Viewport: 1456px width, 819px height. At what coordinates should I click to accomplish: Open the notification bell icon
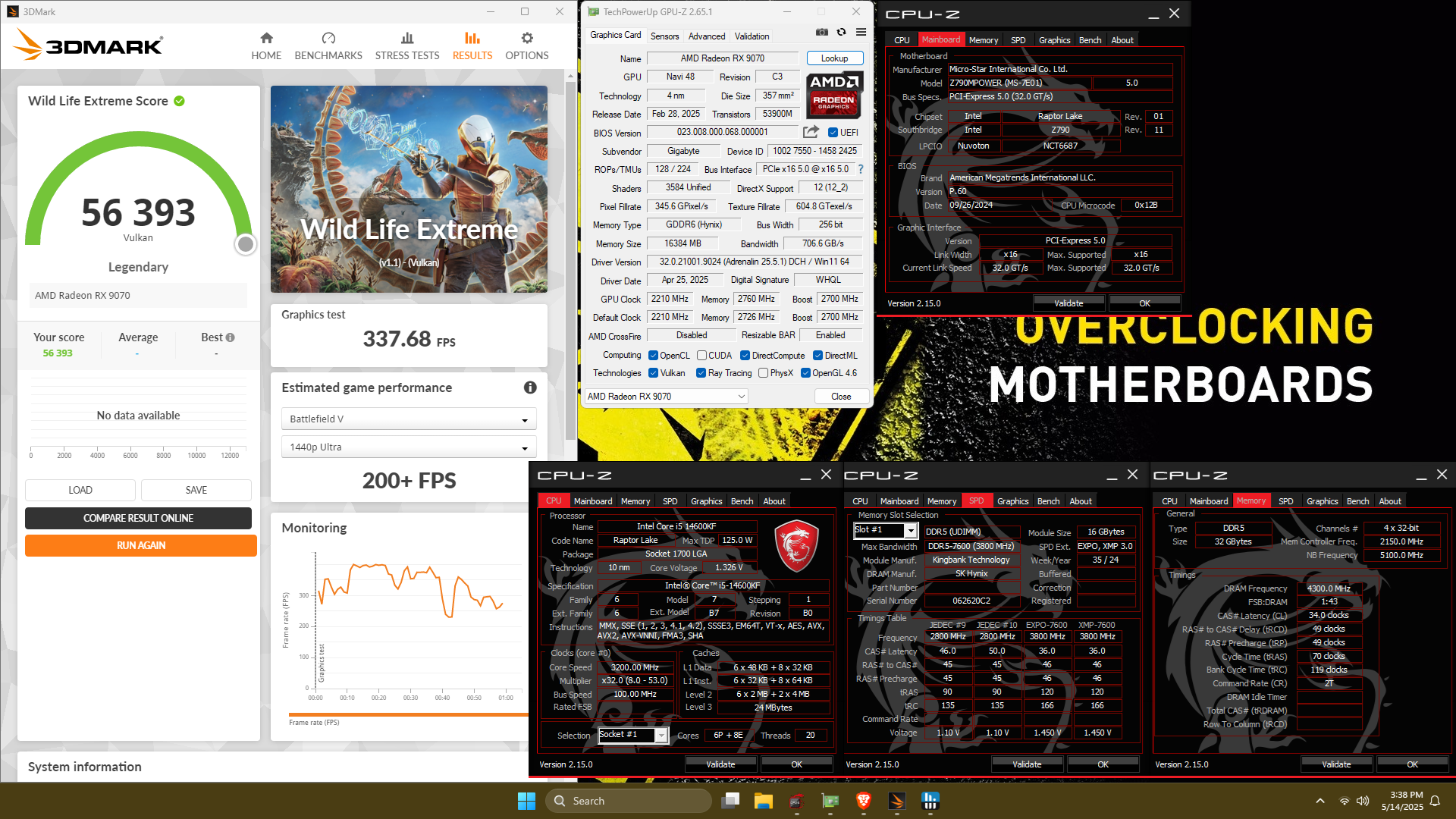(1435, 801)
